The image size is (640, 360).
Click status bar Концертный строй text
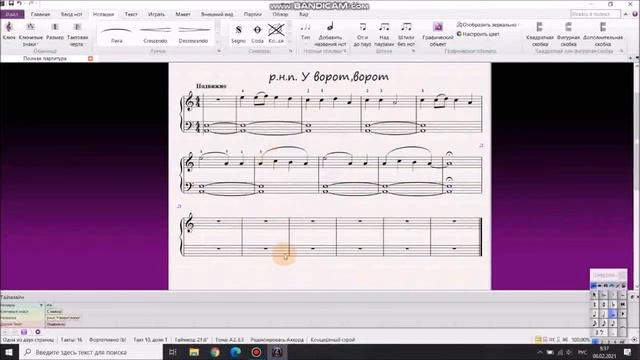point(333,340)
